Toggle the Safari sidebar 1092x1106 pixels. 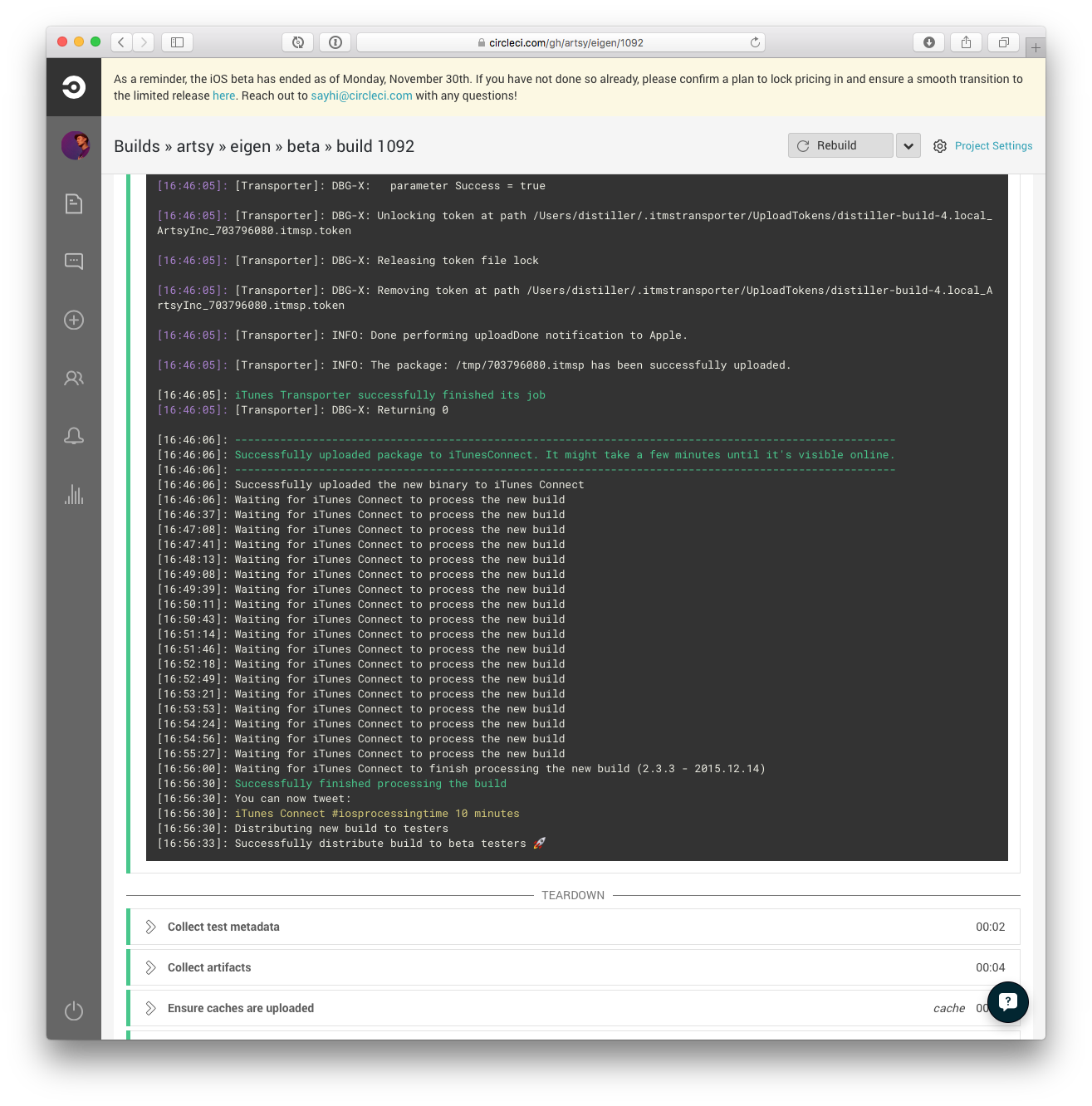tap(177, 42)
